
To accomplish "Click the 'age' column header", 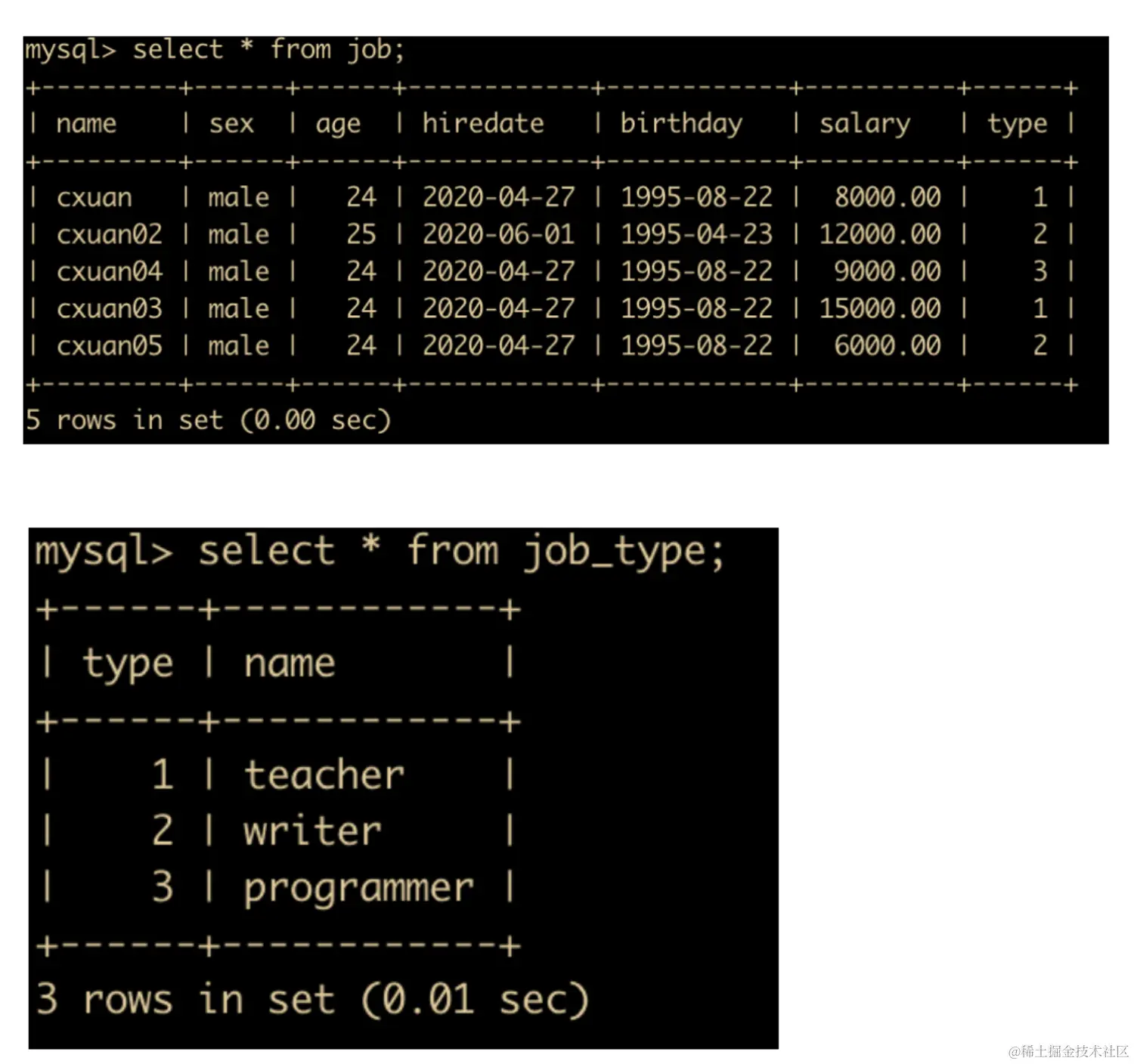I will click(x=338, y=125).
